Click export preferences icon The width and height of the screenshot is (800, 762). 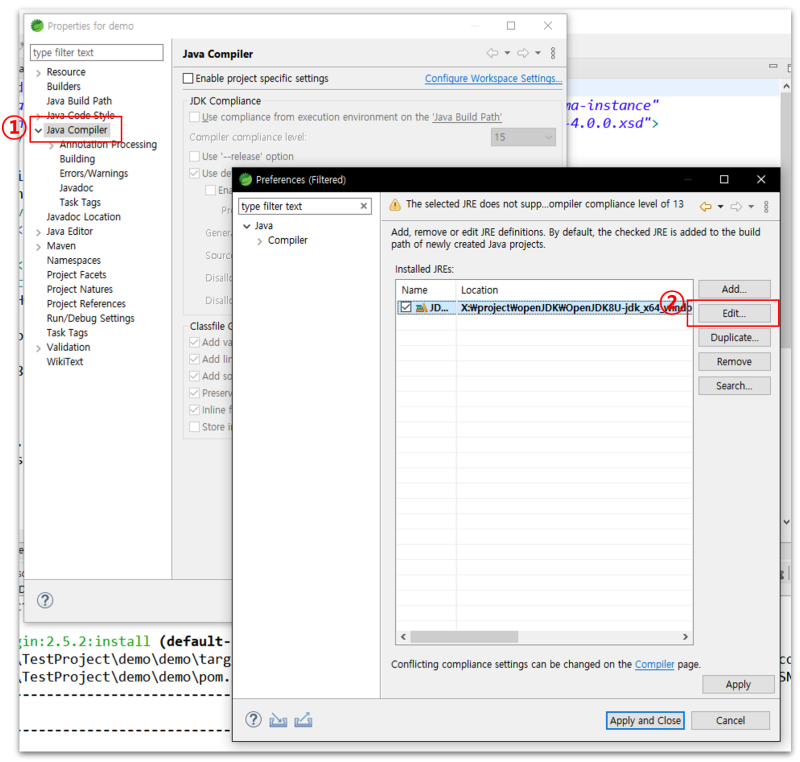pos(303,720)
